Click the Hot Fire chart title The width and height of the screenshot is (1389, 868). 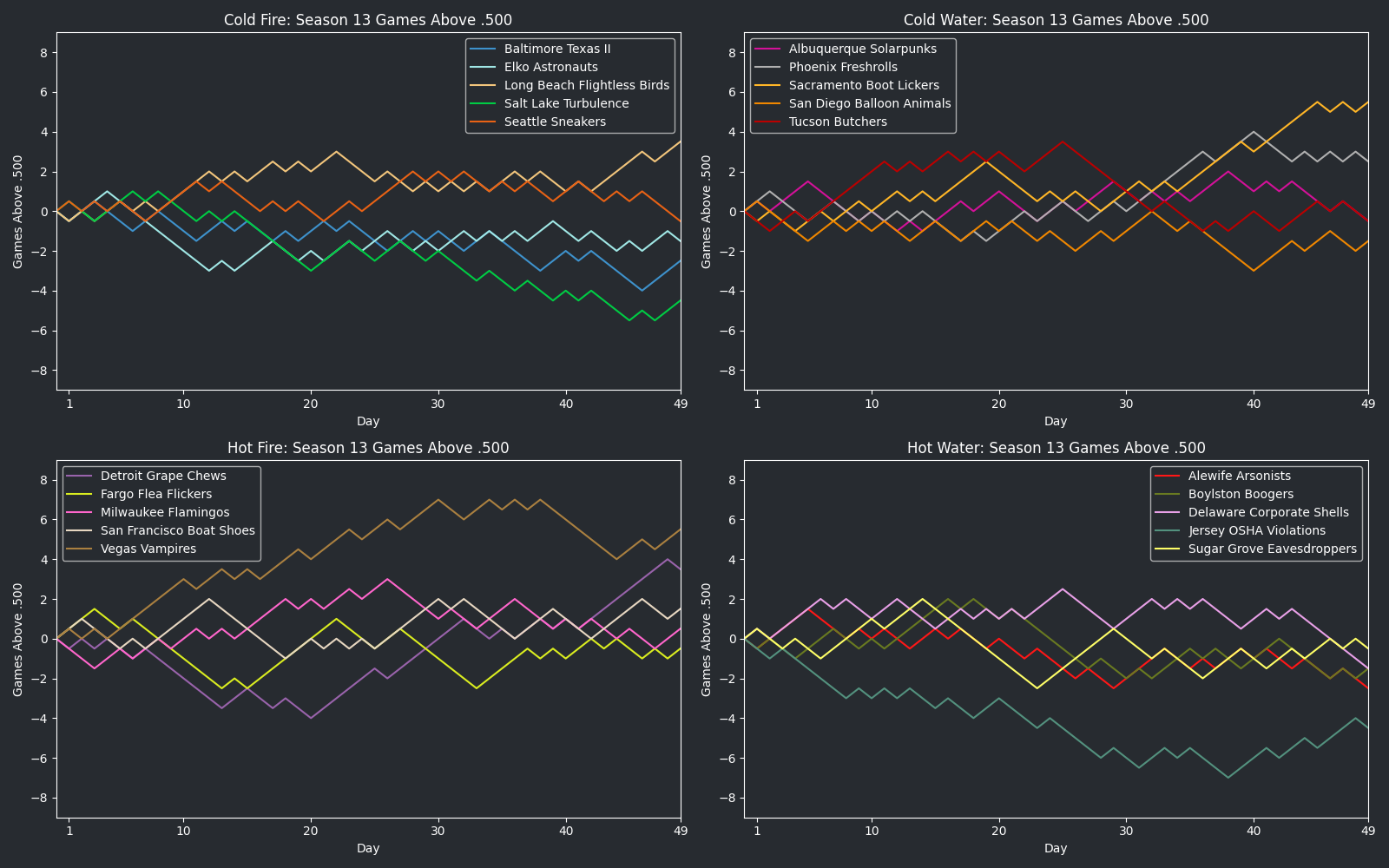(x=368, y=448)
